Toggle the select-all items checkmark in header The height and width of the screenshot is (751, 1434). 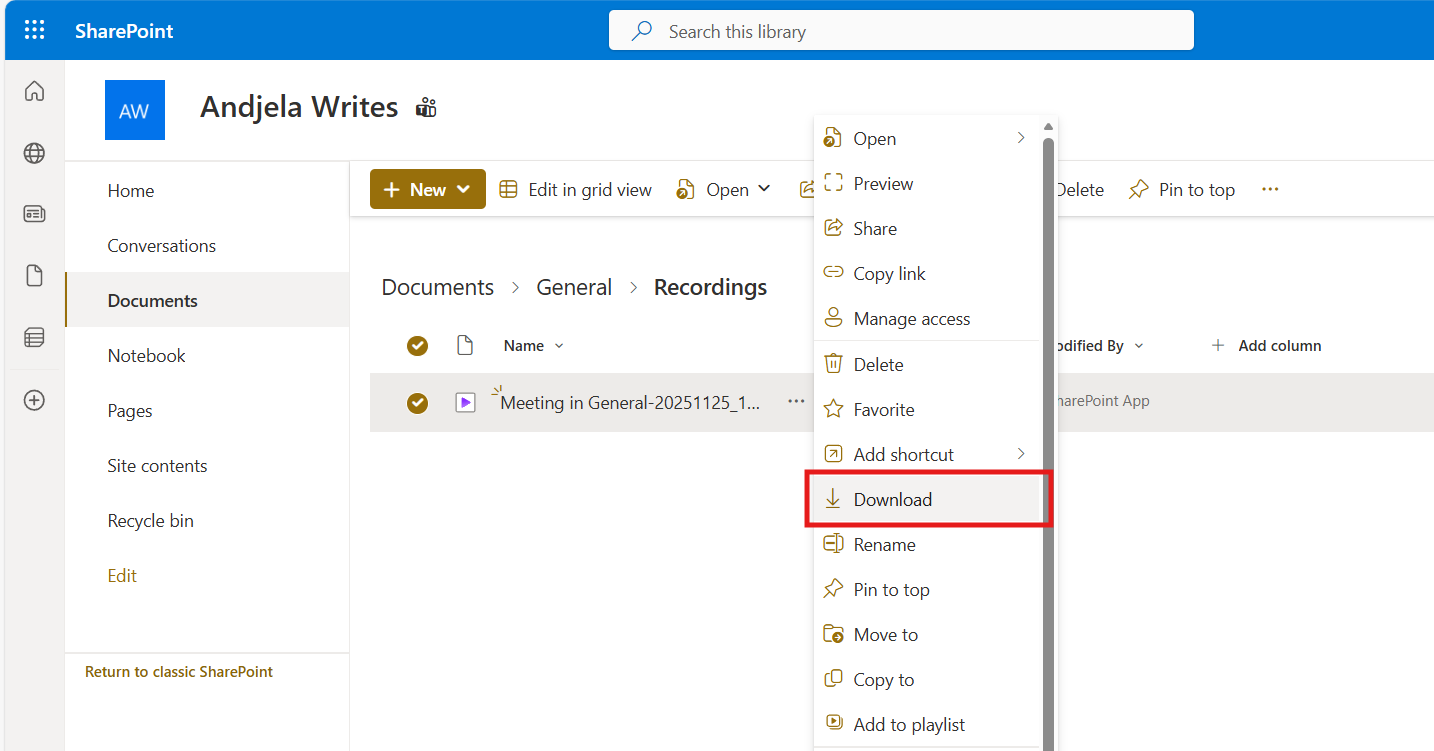417,346
